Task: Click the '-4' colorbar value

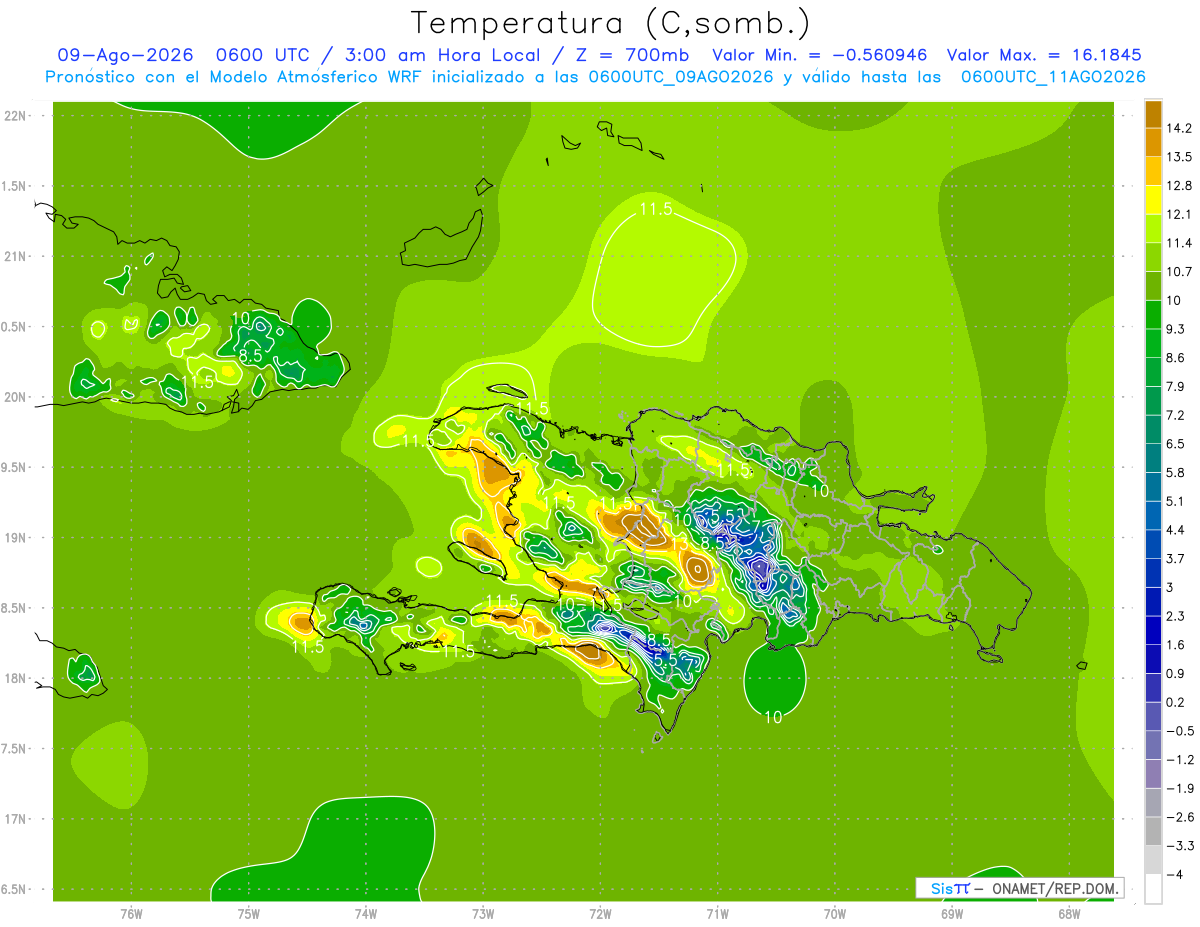Action: click(x=1174, y=875)
